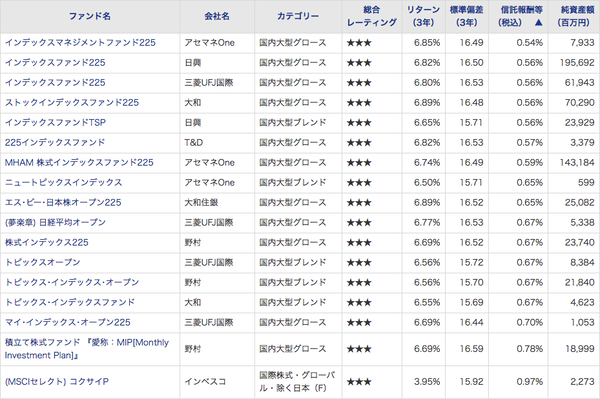Screen dimensions: 600x399
Task: Sort by ファンド名 column header
Action: [90, 16]
